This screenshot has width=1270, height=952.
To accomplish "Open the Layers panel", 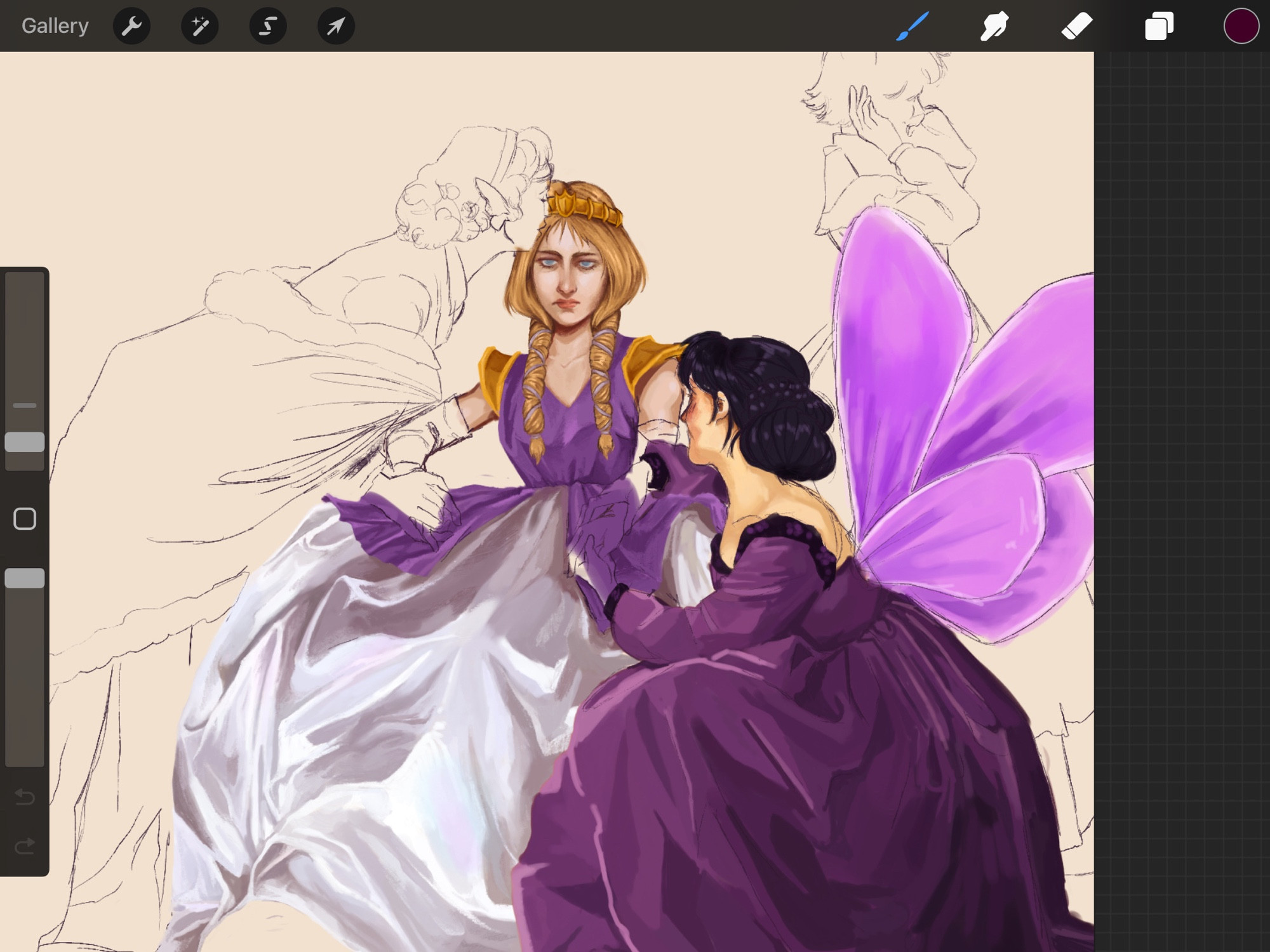I will point(1159,26).
